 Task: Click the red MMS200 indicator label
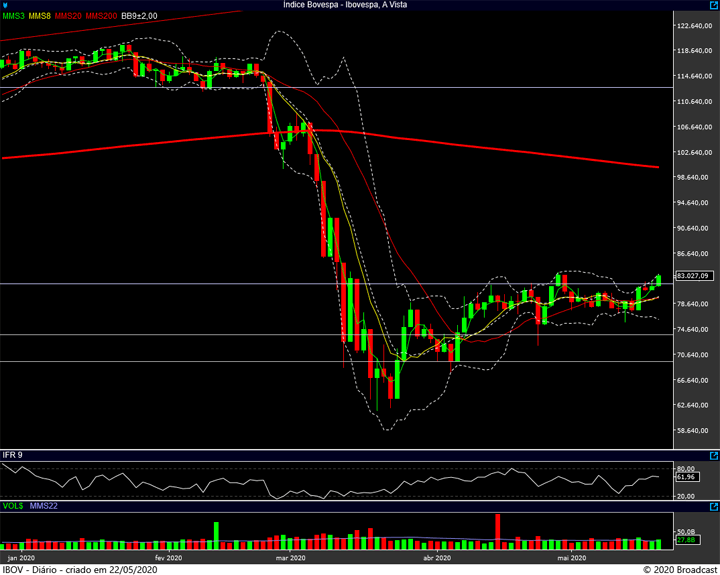102,16
